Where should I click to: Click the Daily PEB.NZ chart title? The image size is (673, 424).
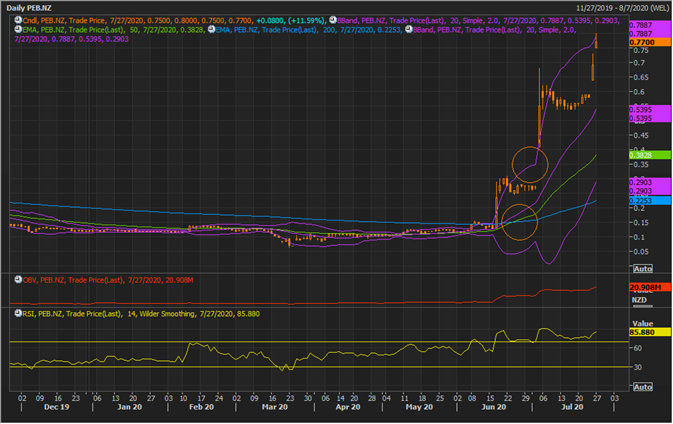point(28,8)
